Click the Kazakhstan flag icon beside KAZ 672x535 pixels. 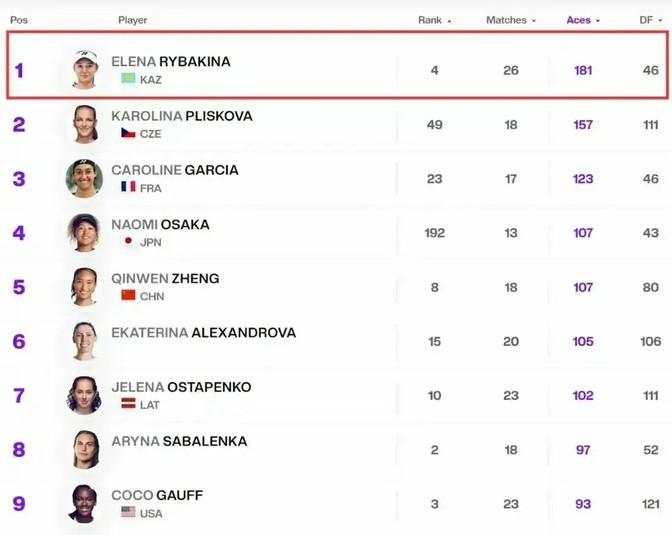(x=128, y=79)
